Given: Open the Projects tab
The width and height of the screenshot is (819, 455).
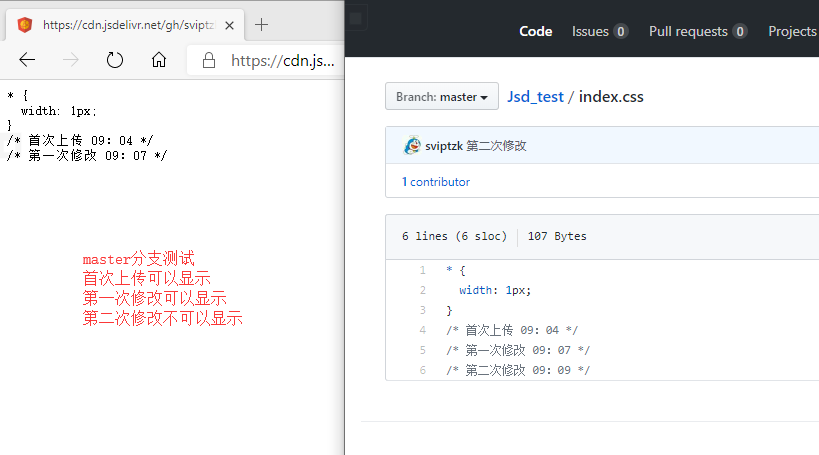Looking at the screenshot, I should point(791,31).
